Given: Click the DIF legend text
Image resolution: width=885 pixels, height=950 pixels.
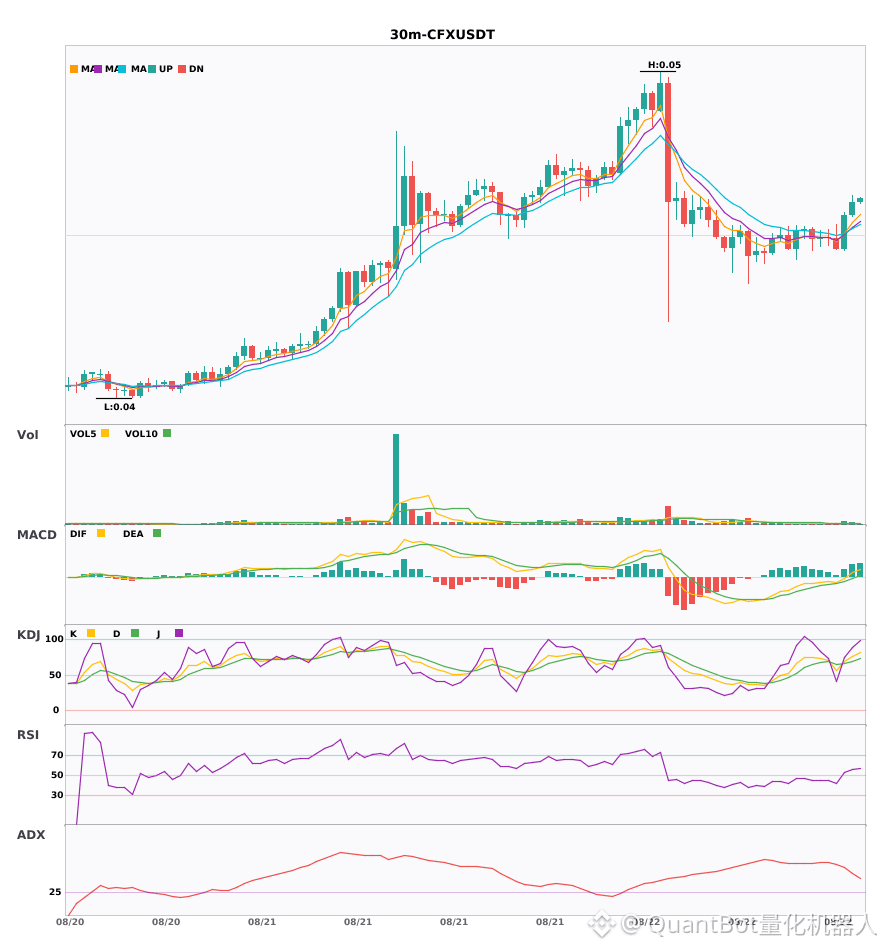Looking at the screenshot, I should click(x=78, y=534).
